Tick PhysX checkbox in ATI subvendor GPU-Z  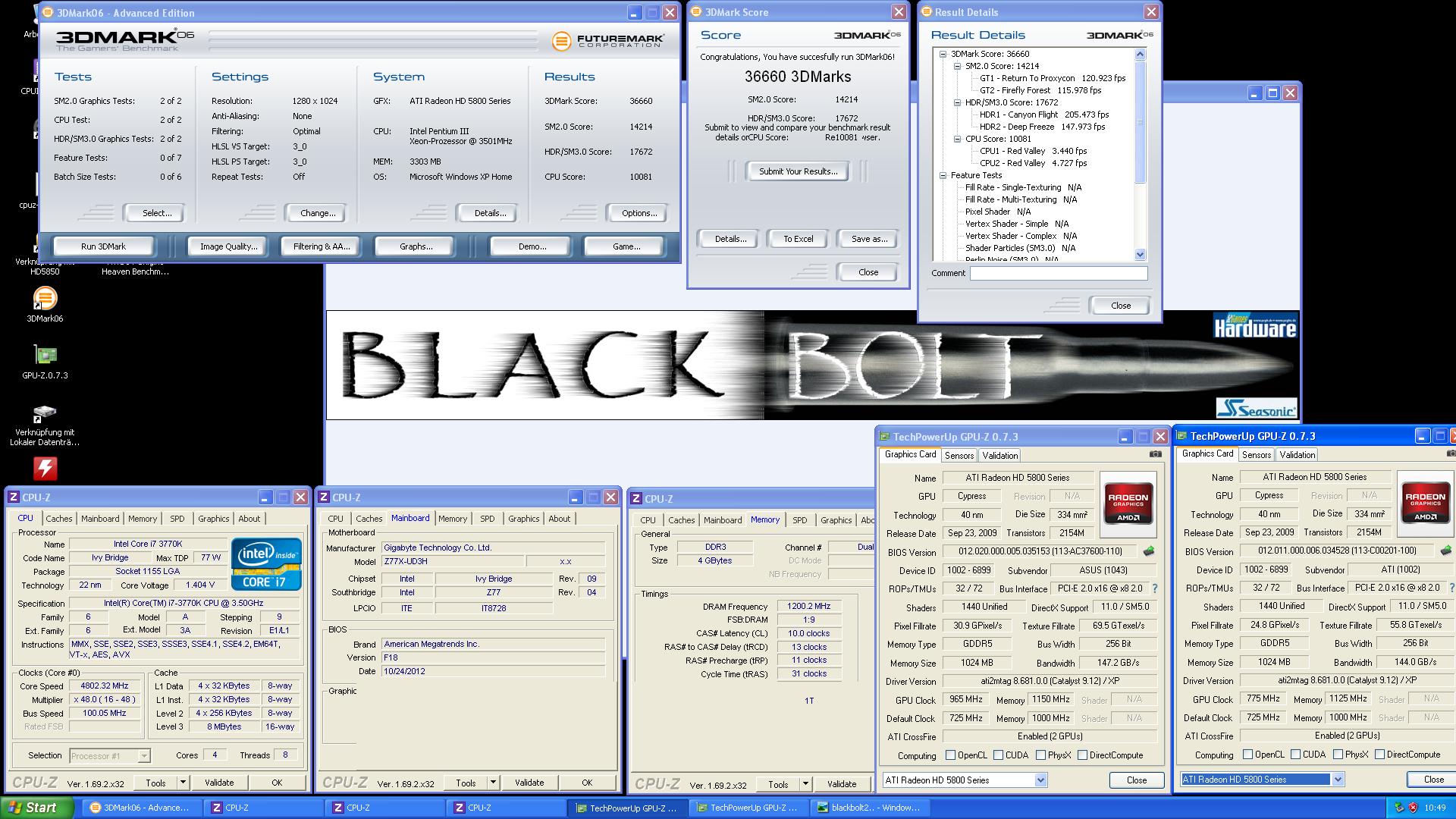(1338, 755)
